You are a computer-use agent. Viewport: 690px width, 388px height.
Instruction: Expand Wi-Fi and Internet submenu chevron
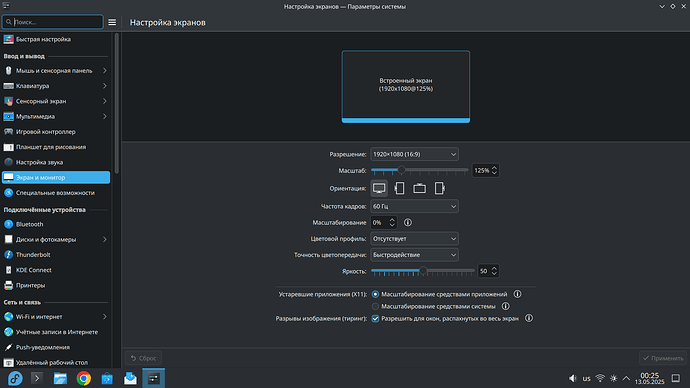tap(105, 317)
